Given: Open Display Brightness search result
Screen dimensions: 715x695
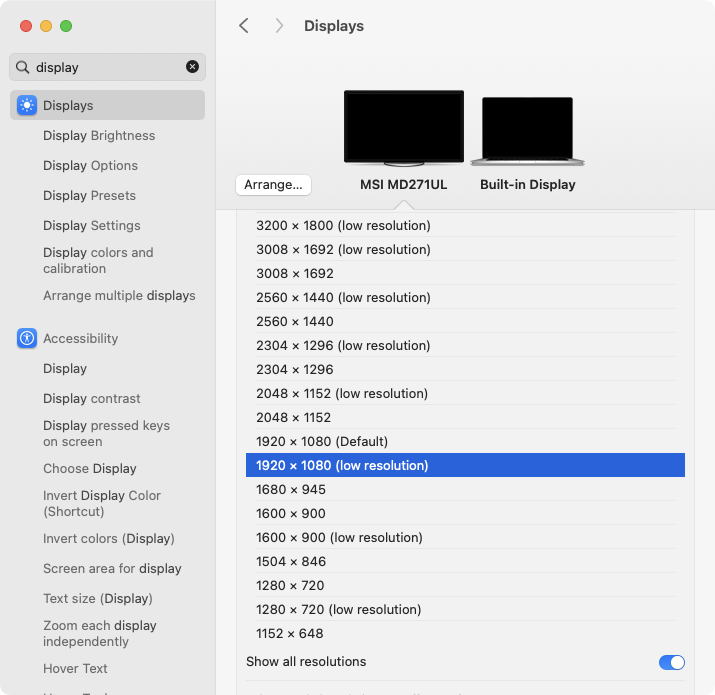Looking at the screenshot, I should pos(99,135).
